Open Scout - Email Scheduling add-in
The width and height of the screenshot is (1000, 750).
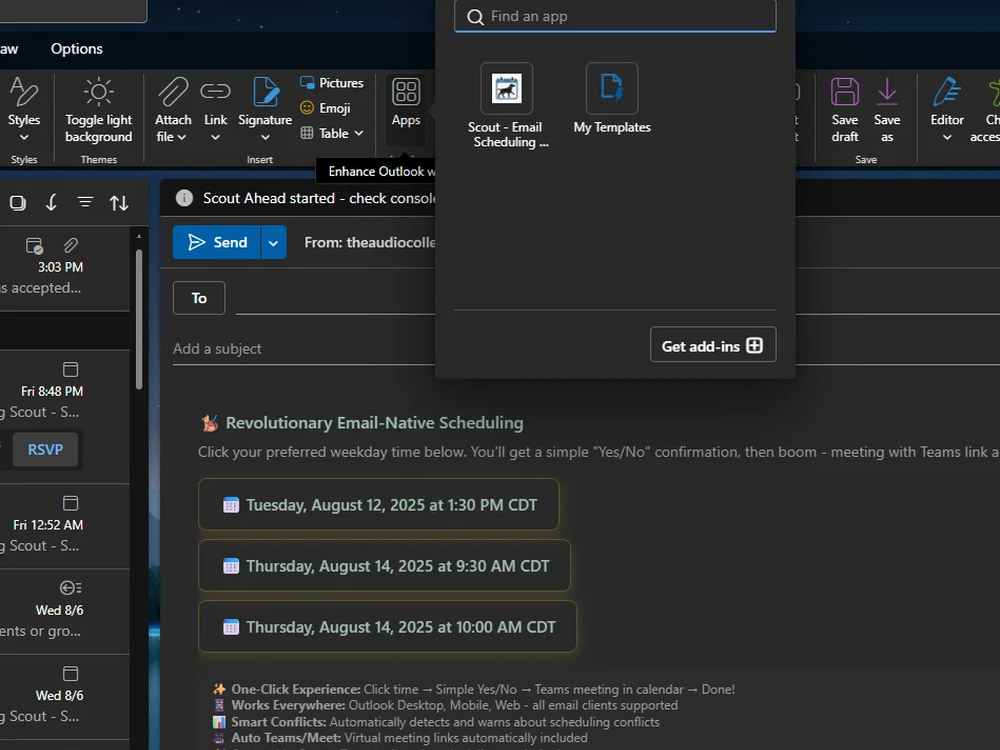507,106
